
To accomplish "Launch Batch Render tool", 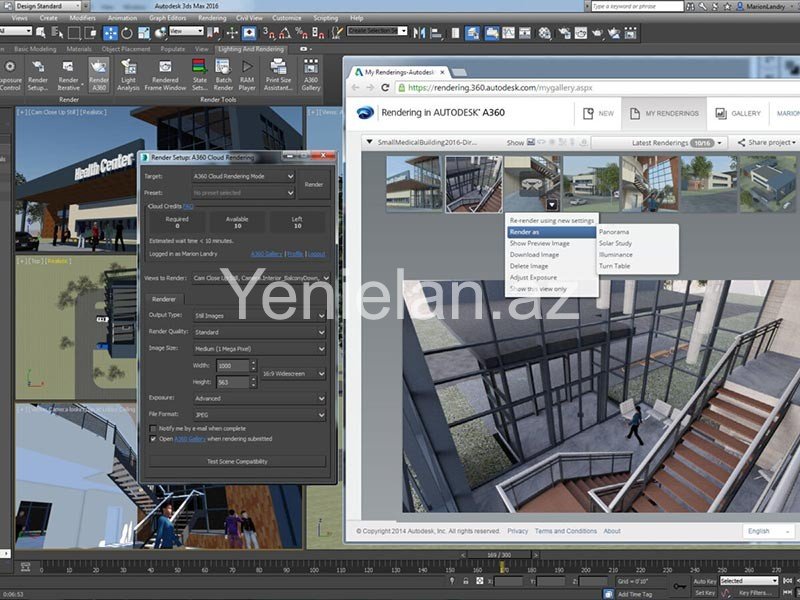I will [223, 74].
